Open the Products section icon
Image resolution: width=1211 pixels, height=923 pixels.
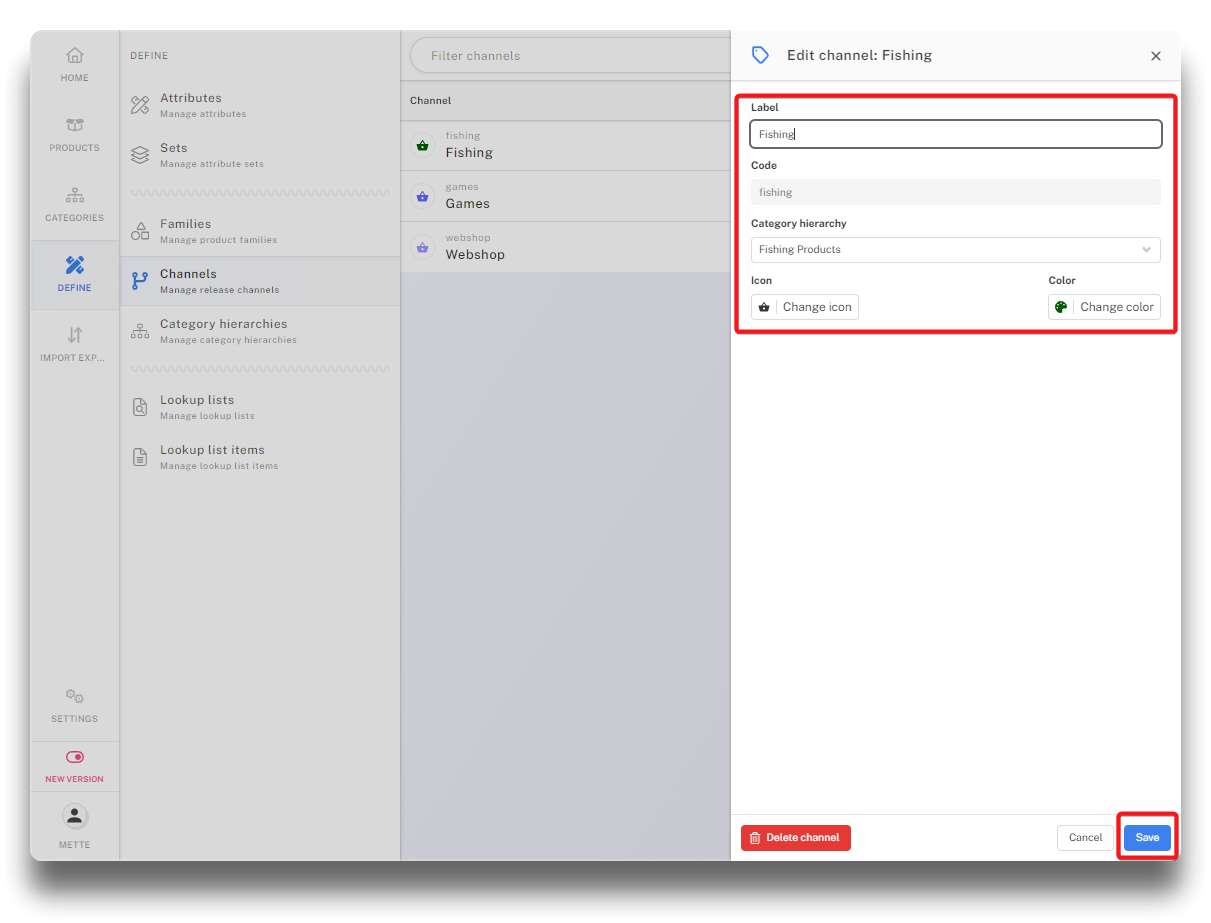75,126
